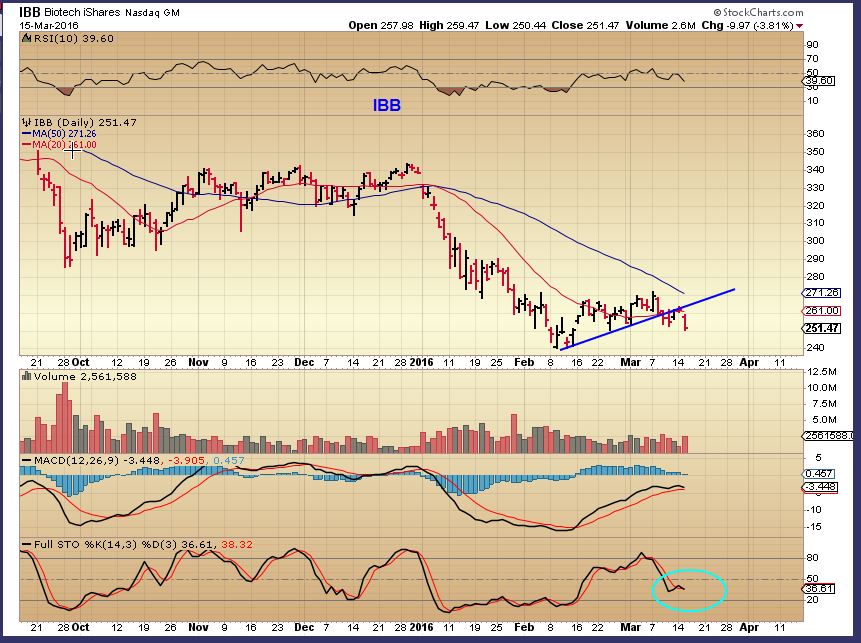Click the blue line swatch before MA(50)

tap(26, 134)
